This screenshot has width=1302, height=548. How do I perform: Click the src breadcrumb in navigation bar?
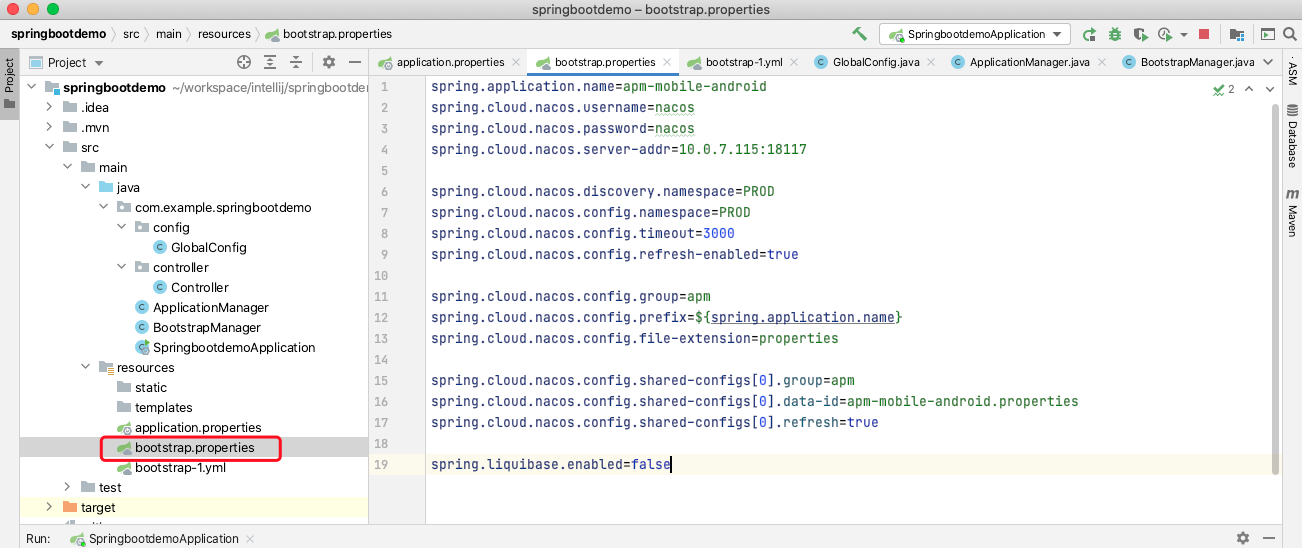131,33
